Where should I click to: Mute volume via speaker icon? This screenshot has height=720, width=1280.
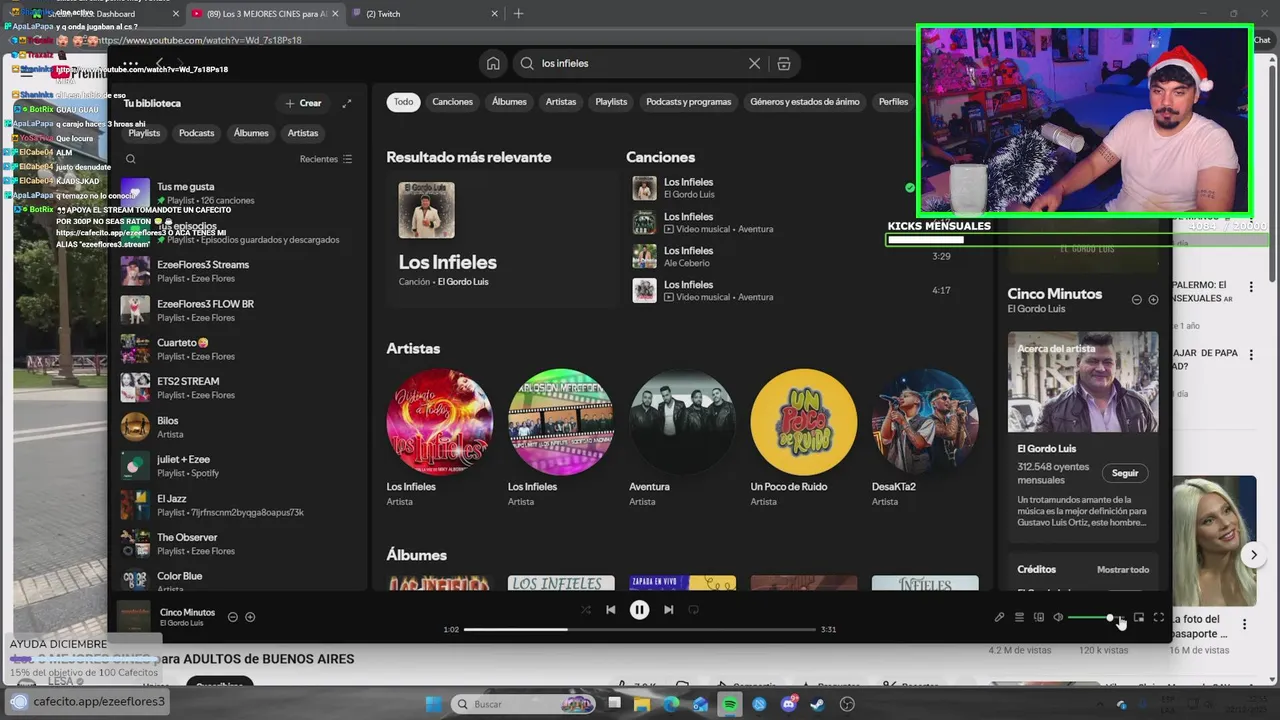click(x=1058, y=617)
